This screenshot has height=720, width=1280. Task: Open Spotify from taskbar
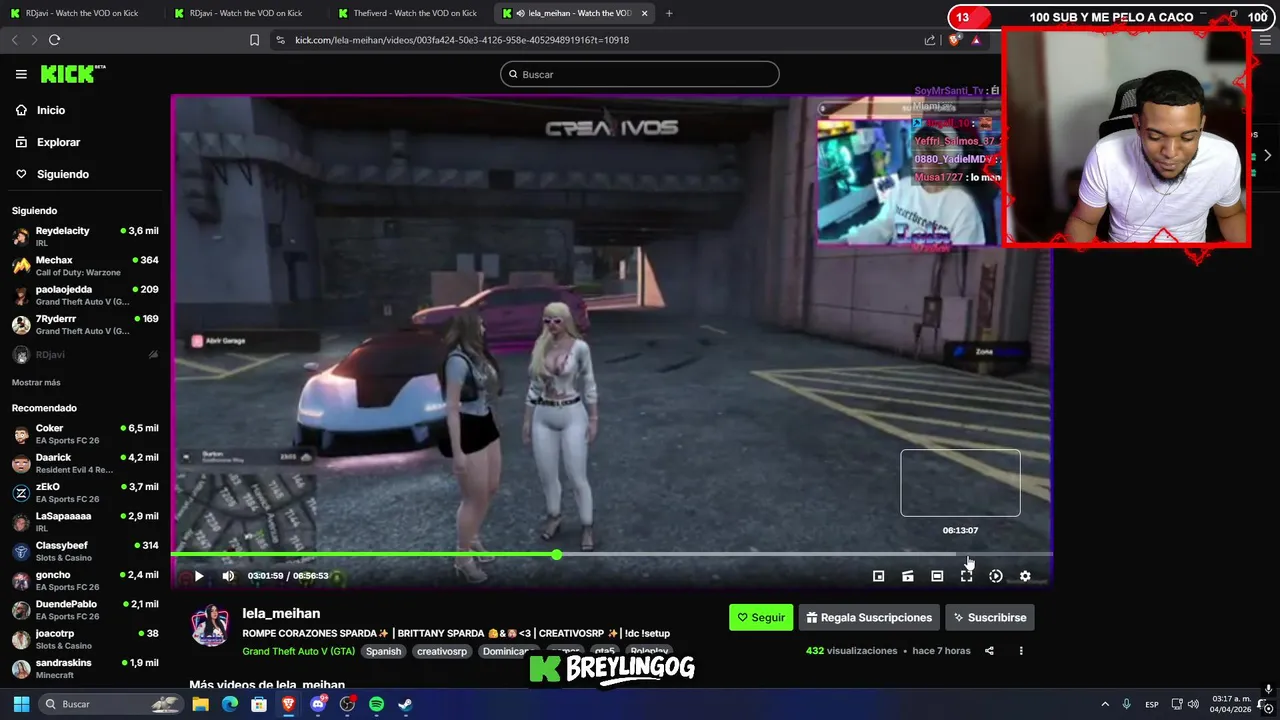[x=376, y=704]
